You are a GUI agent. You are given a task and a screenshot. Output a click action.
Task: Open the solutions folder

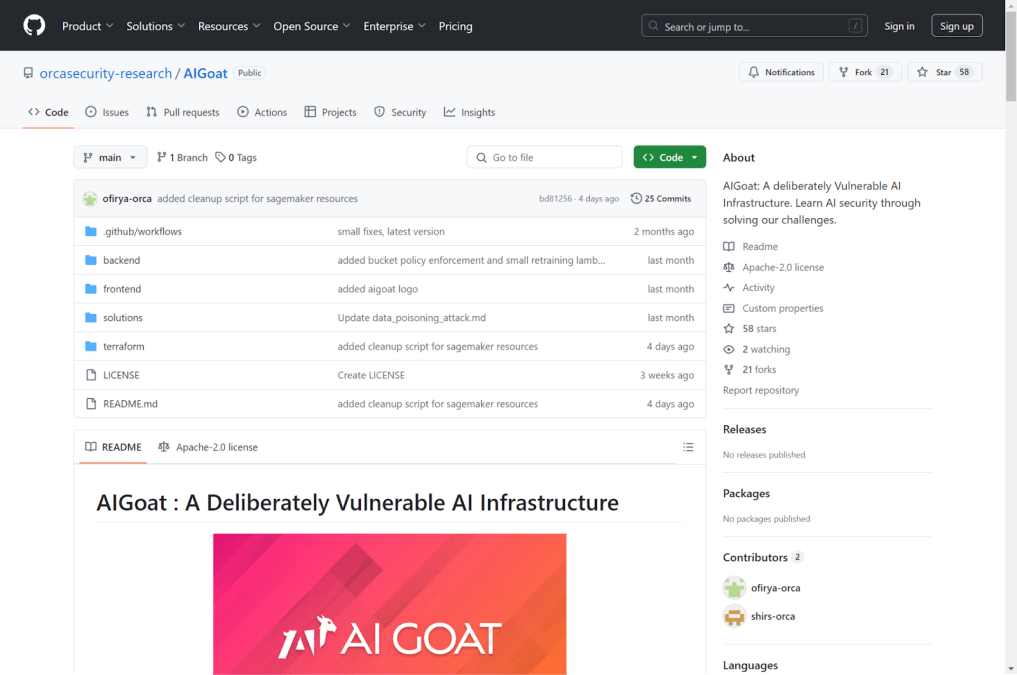click(123, 318)
